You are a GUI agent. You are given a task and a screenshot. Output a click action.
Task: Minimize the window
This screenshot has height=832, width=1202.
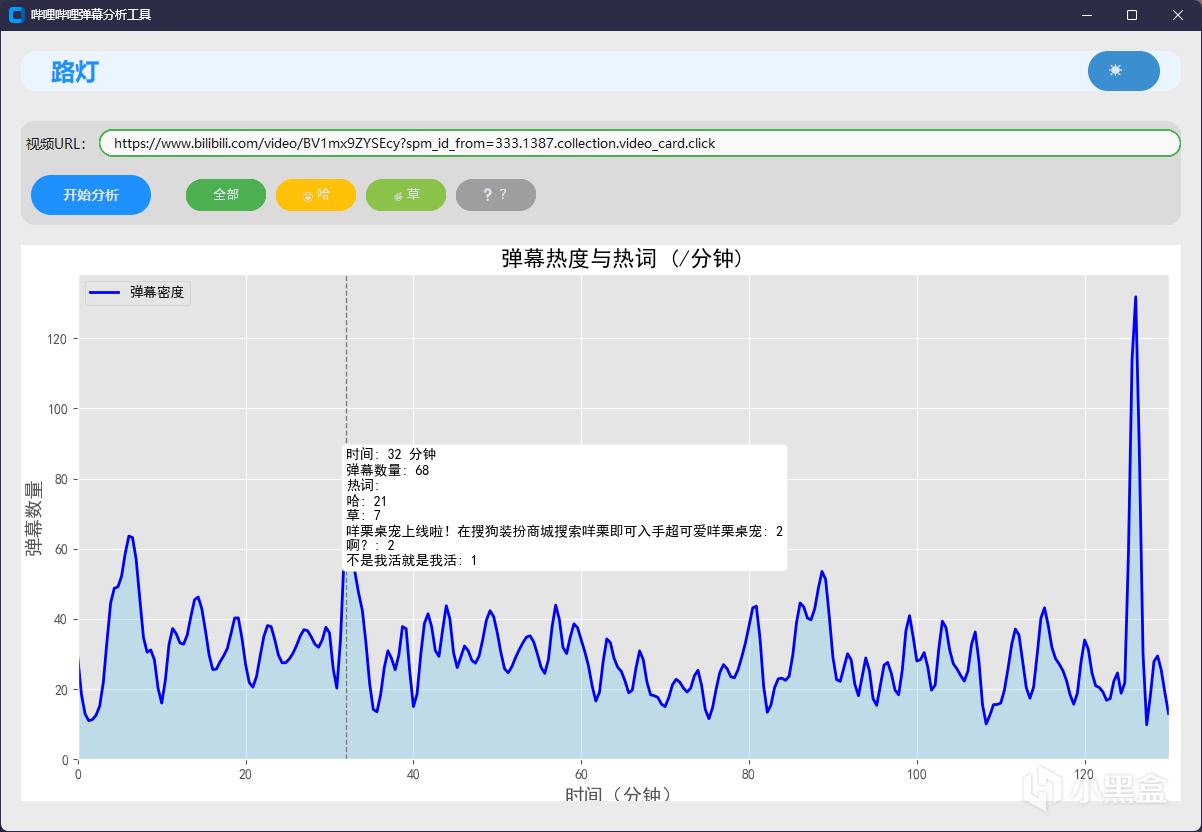pyautogui.click(x=1086, y=15)
